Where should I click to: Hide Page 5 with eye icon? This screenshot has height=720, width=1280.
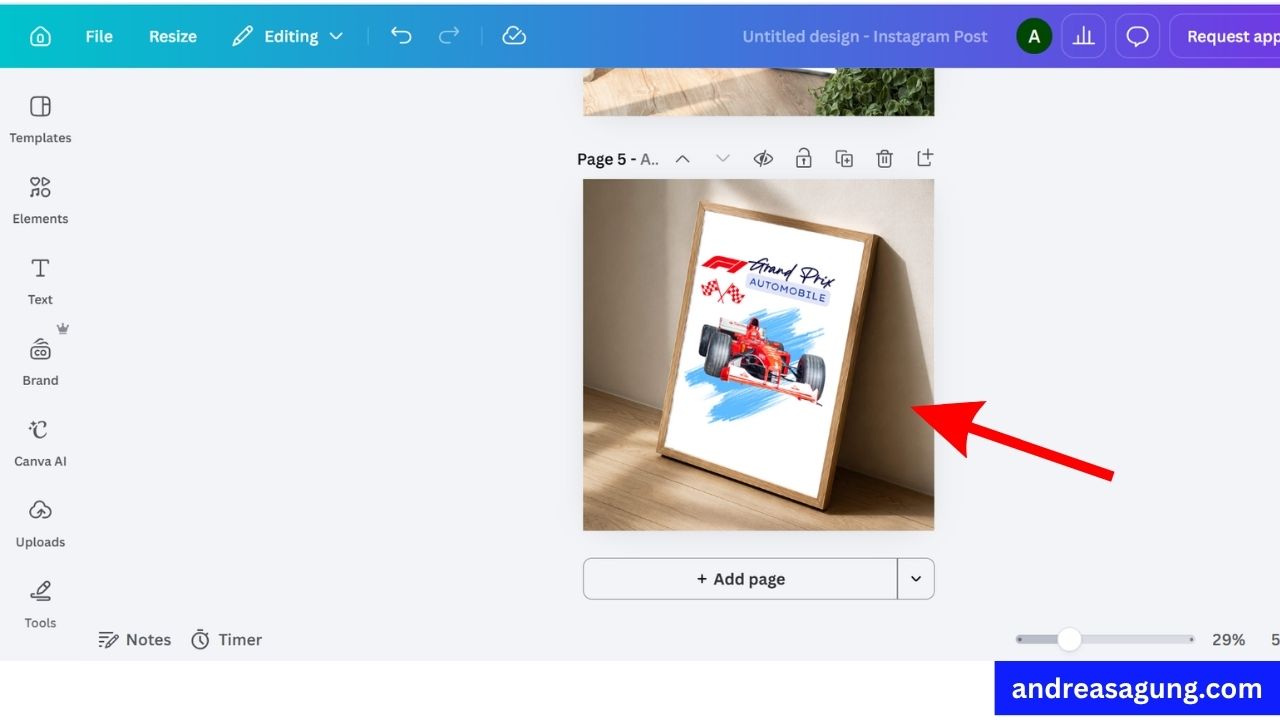coord(763,158)
